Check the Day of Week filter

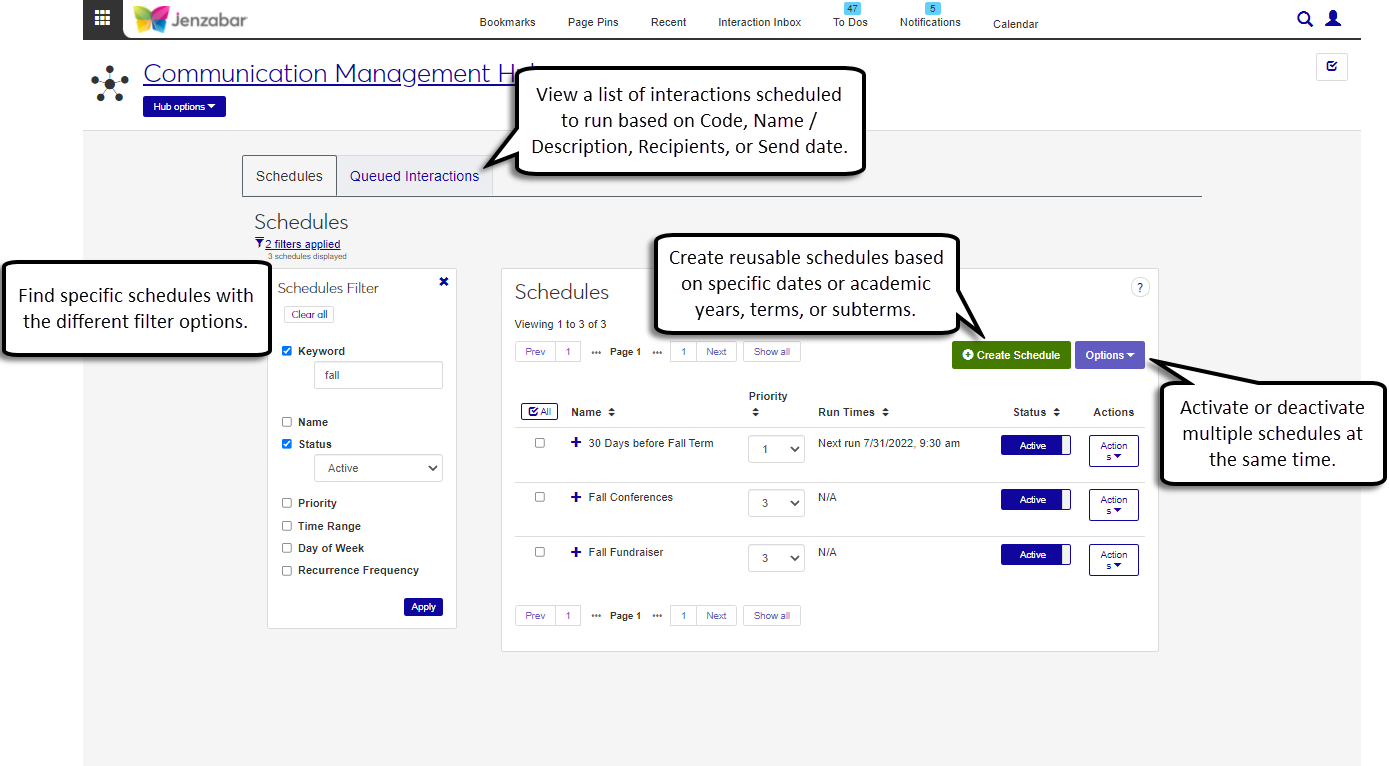[x=287, y=548]
